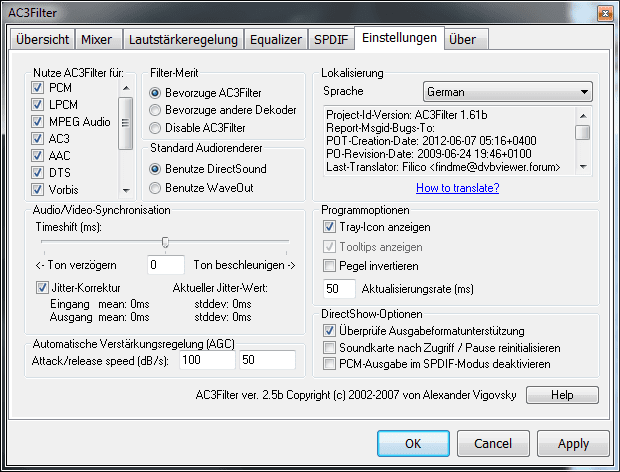Click the AGC attack speed field (100)
620x472 pixels.
pos(207,360)
